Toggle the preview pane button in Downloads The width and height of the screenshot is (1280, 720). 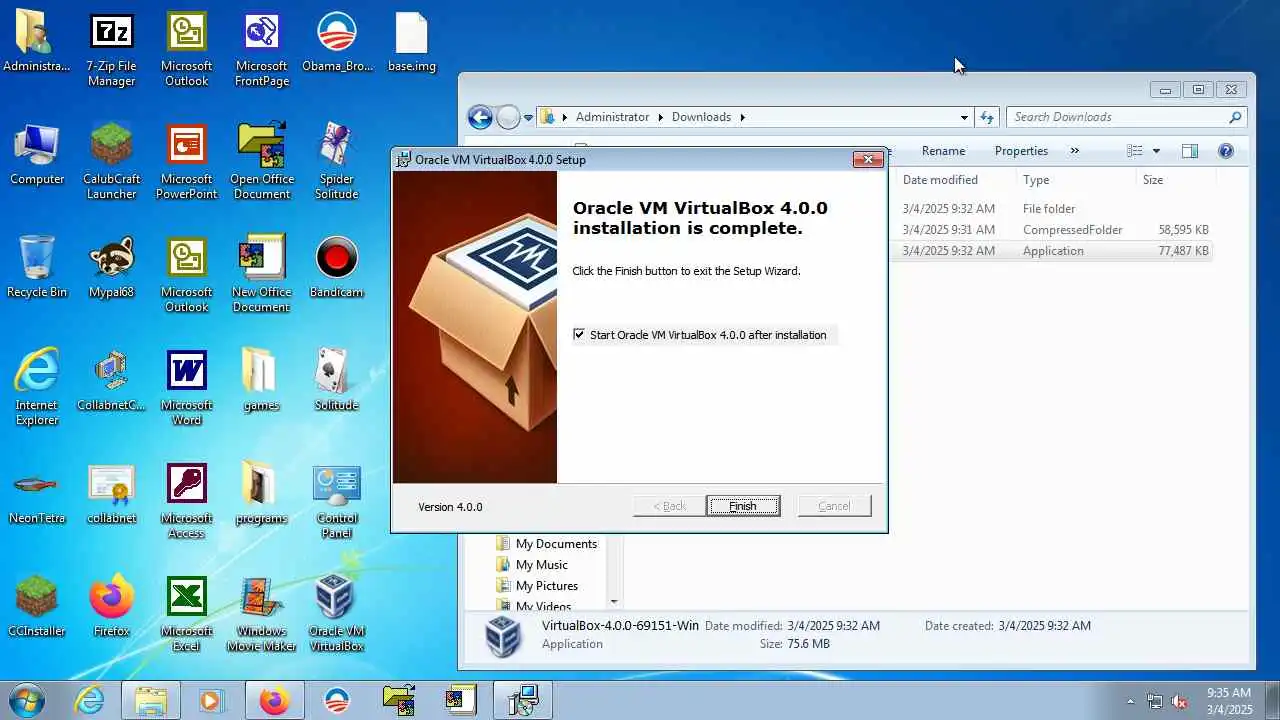coord(1190,151)
